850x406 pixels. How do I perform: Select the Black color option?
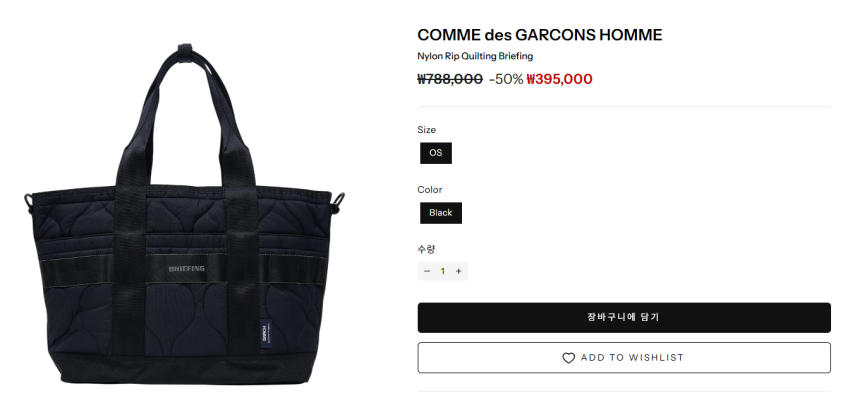pyautogui.click(x=441, y=212)
